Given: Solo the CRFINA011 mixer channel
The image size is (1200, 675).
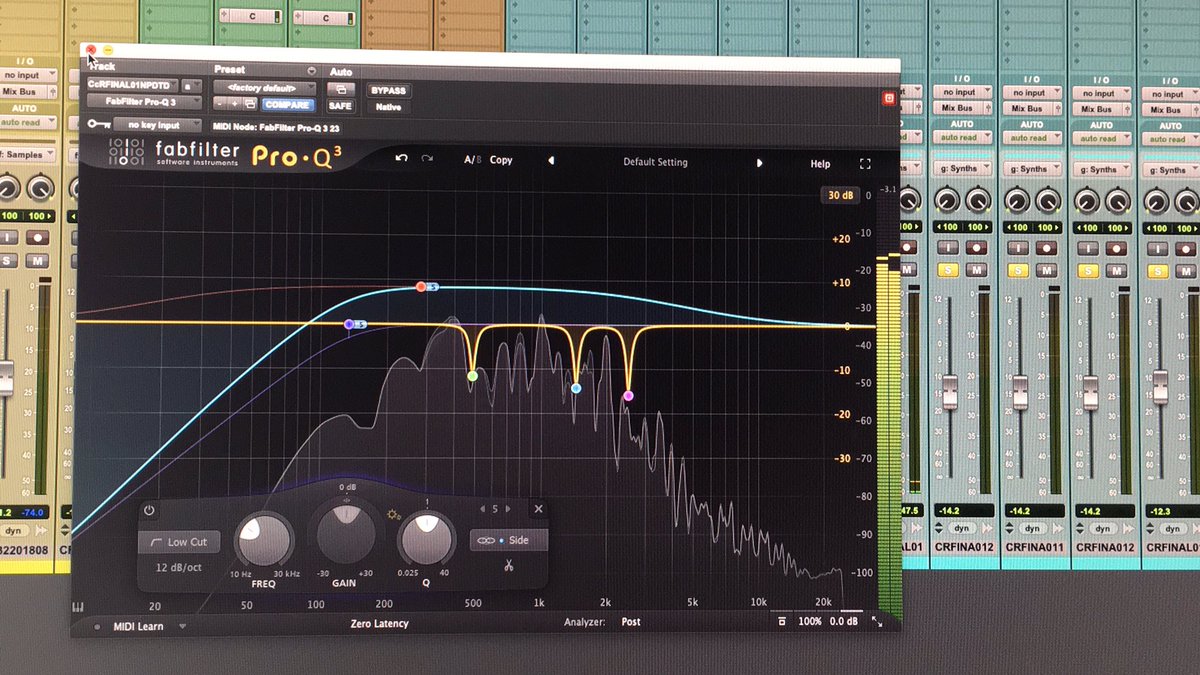Looking at the screenshot, I should point(1018,270).
